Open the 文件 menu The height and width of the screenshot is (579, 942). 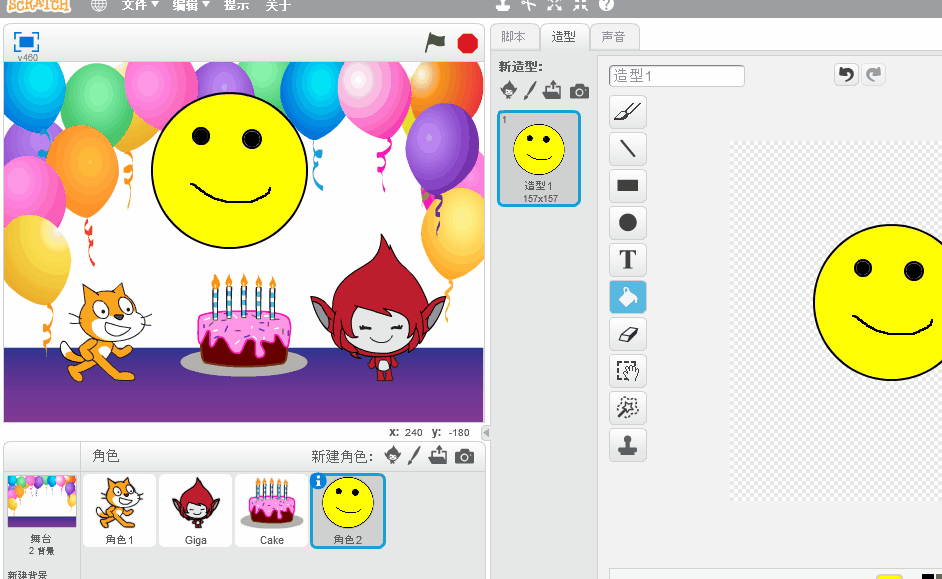140,5
